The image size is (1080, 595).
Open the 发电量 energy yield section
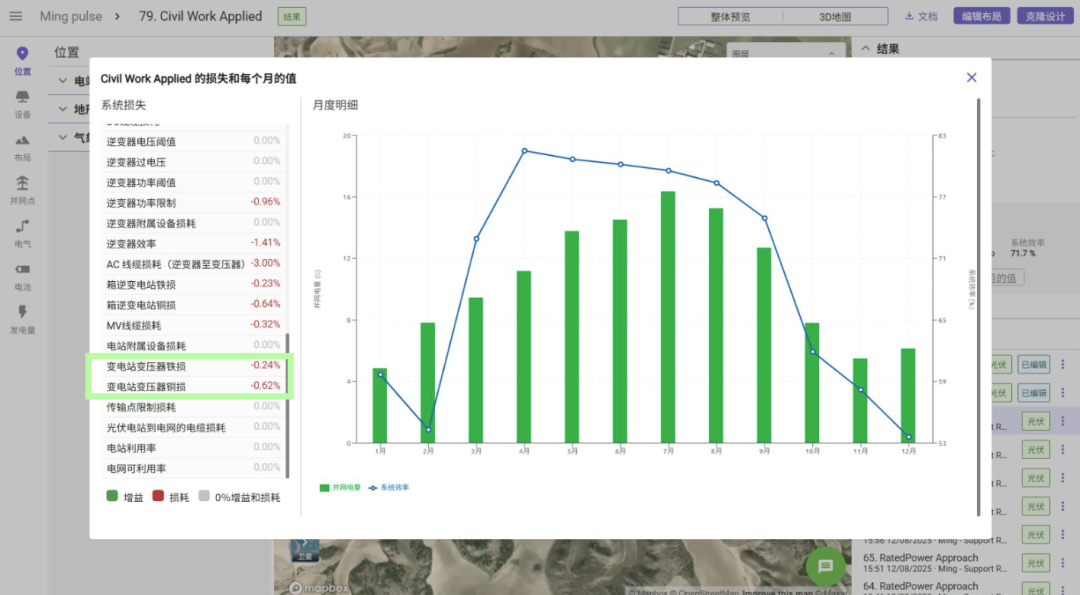pos(22,318)
